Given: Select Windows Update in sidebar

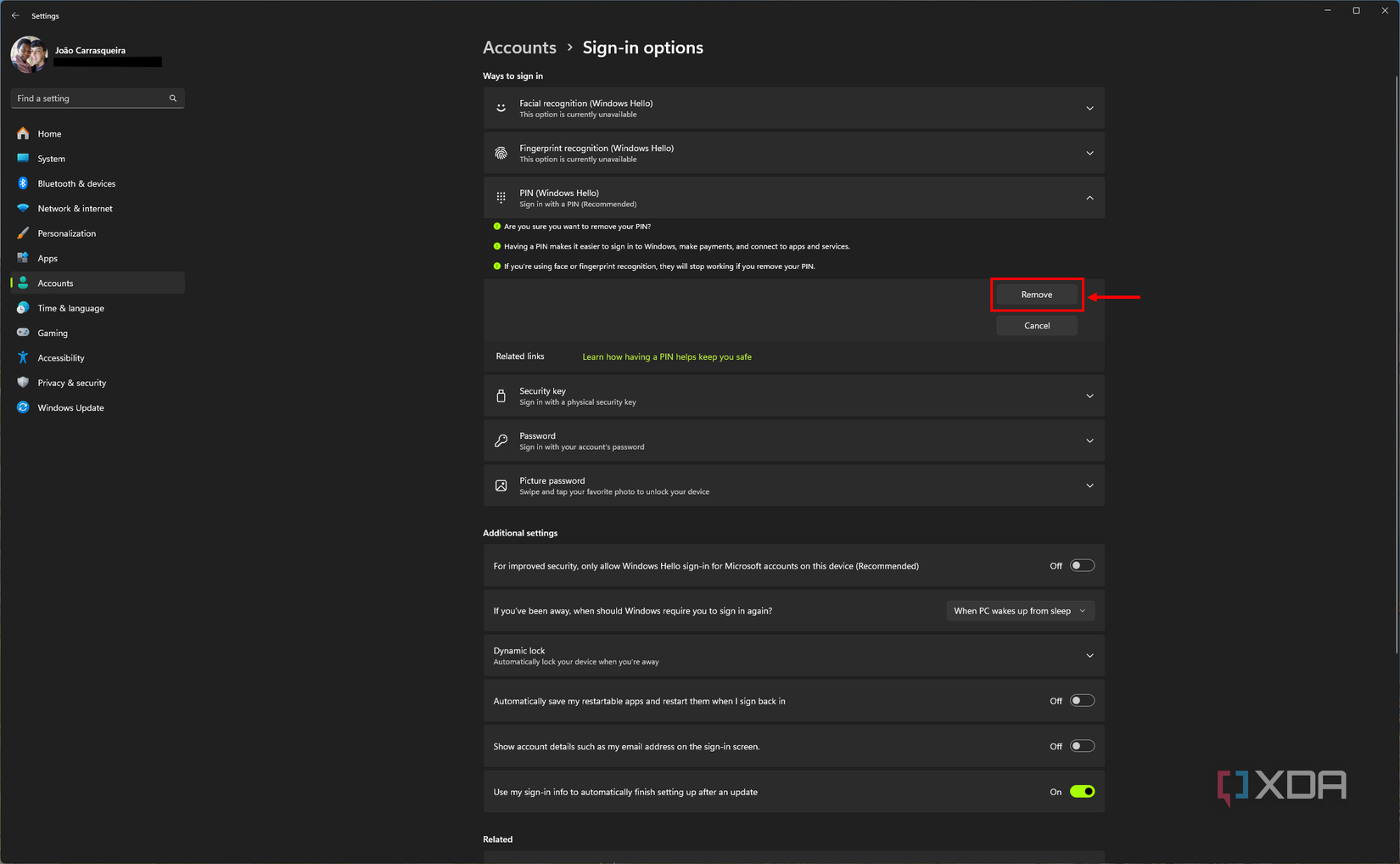Looking at the screenshot, I should click(x=98, y=407).
